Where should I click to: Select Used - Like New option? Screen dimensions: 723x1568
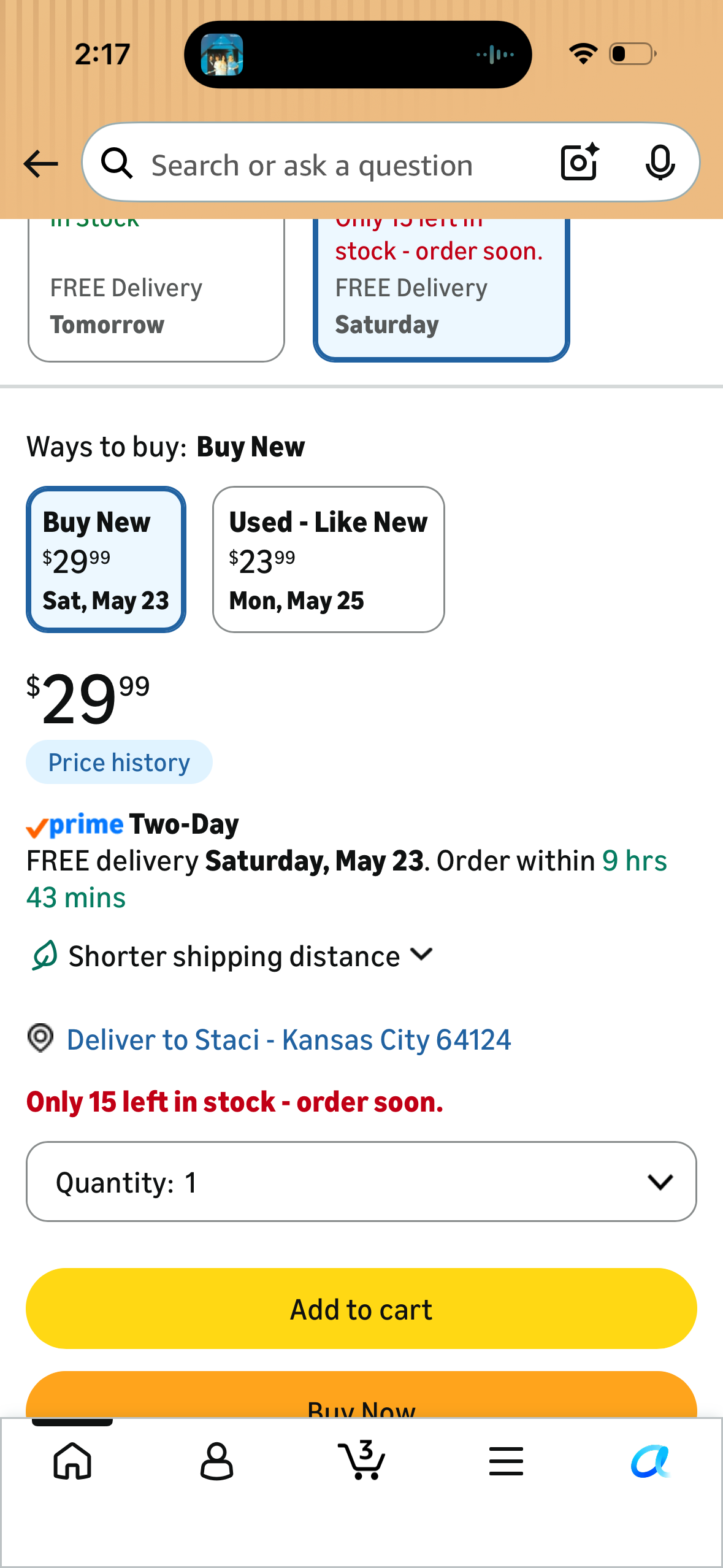click(329, 559)
